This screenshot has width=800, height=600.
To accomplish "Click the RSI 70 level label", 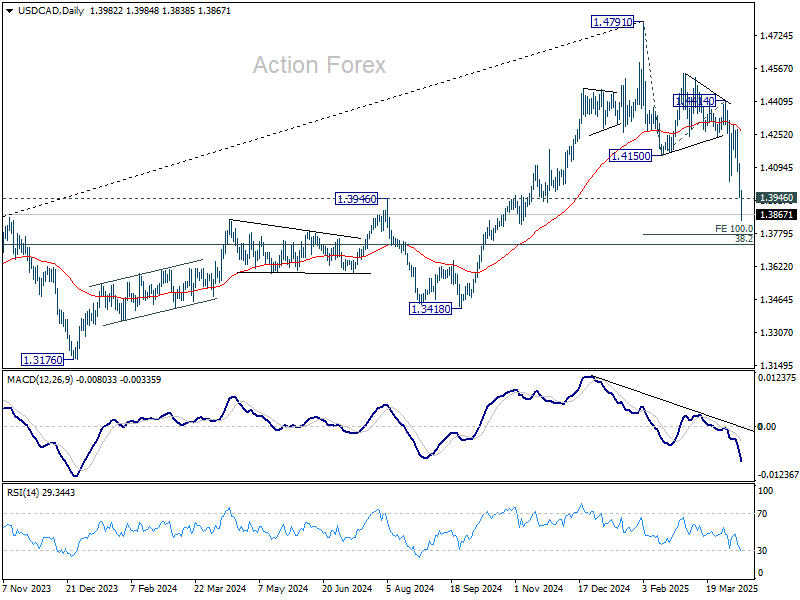I will [x=762, y=514].
